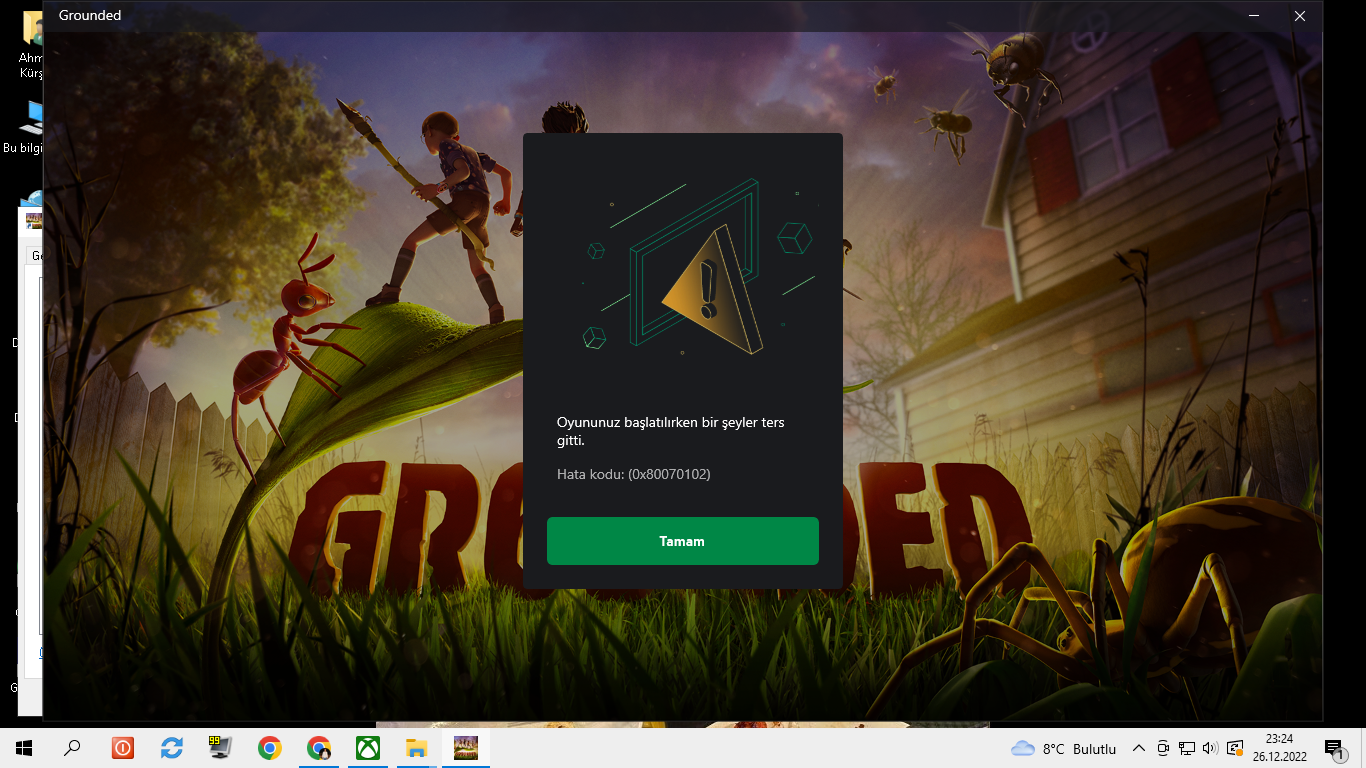Screen dimensions: 1366x768
Task: Open Chrome icon with profile badge
Action: (318, 748)
